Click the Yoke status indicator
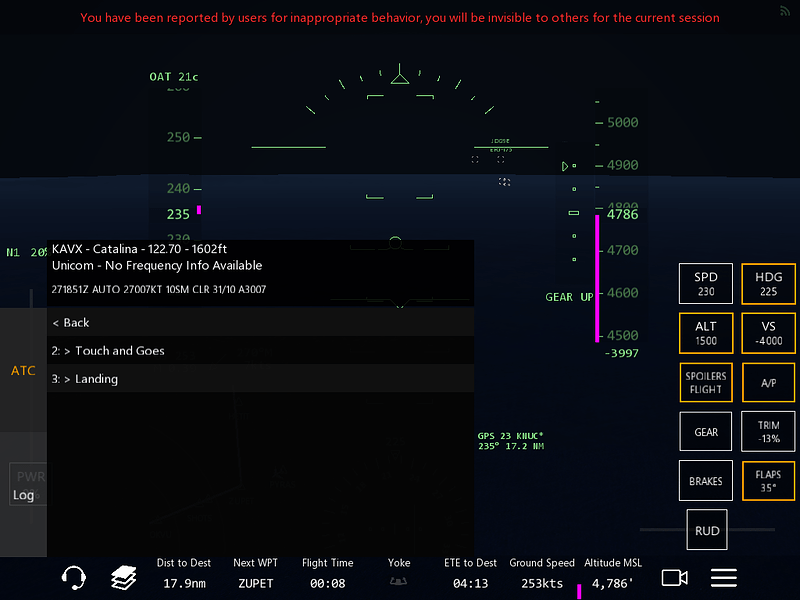 398,572
